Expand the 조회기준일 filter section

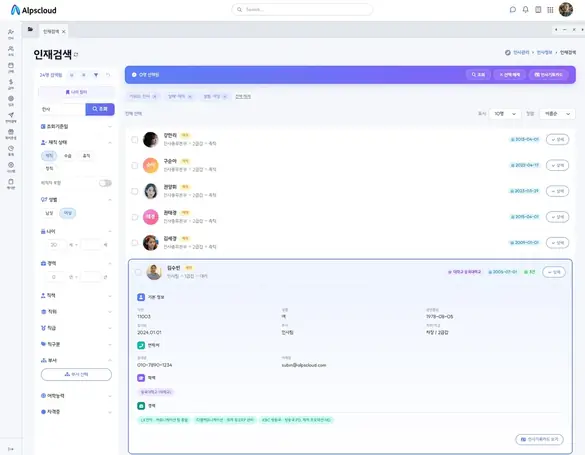[76, 126]
